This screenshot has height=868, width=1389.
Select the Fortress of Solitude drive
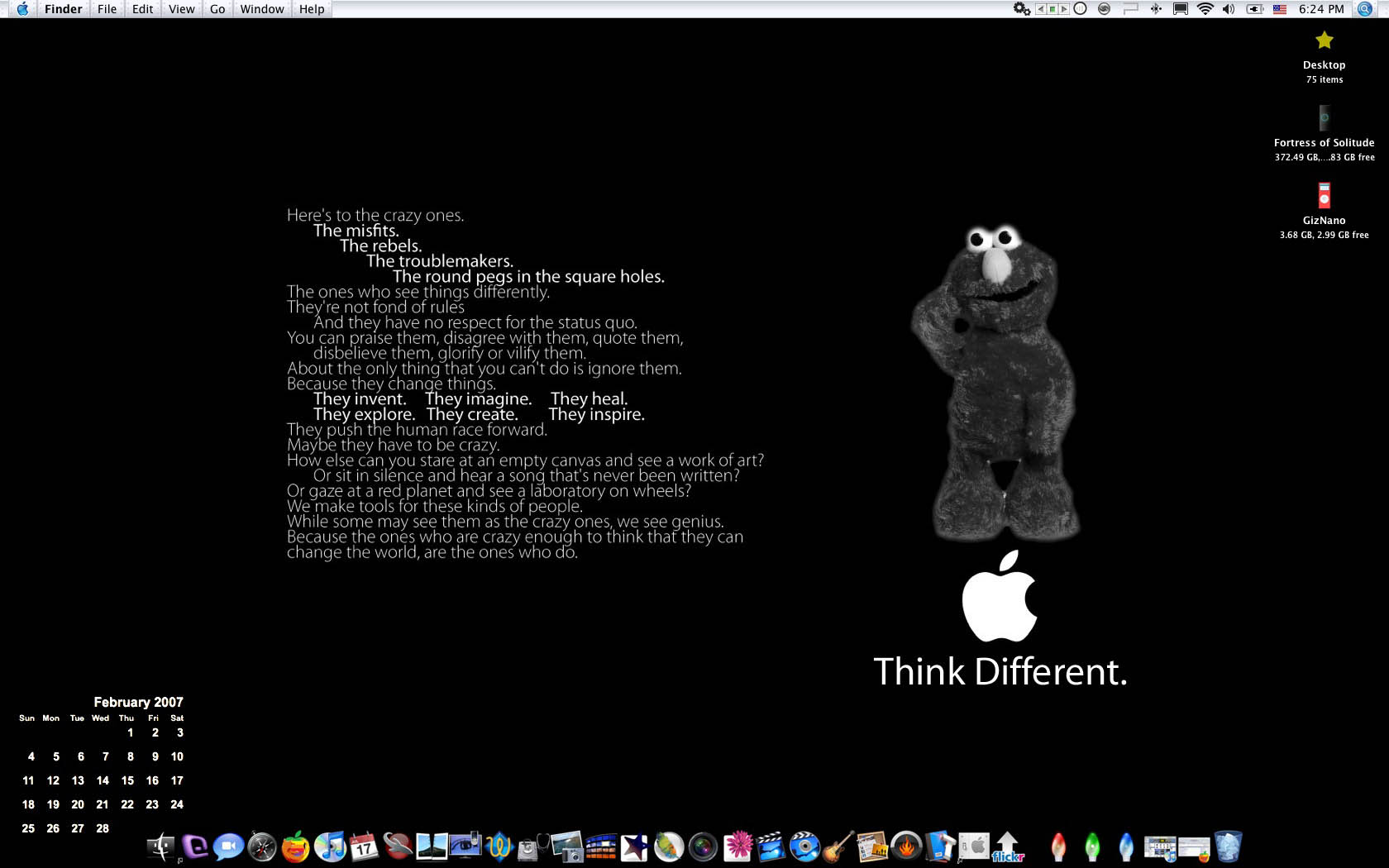(1325, 117)
